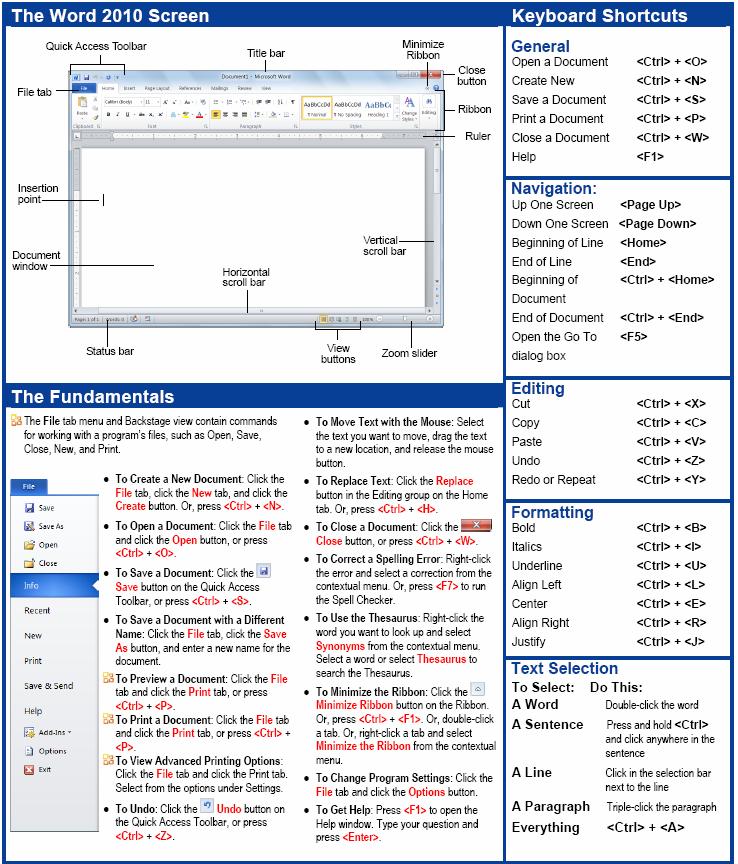Open the Page Layout ribbon tab
738x864 pixels.
coord(157,88)
